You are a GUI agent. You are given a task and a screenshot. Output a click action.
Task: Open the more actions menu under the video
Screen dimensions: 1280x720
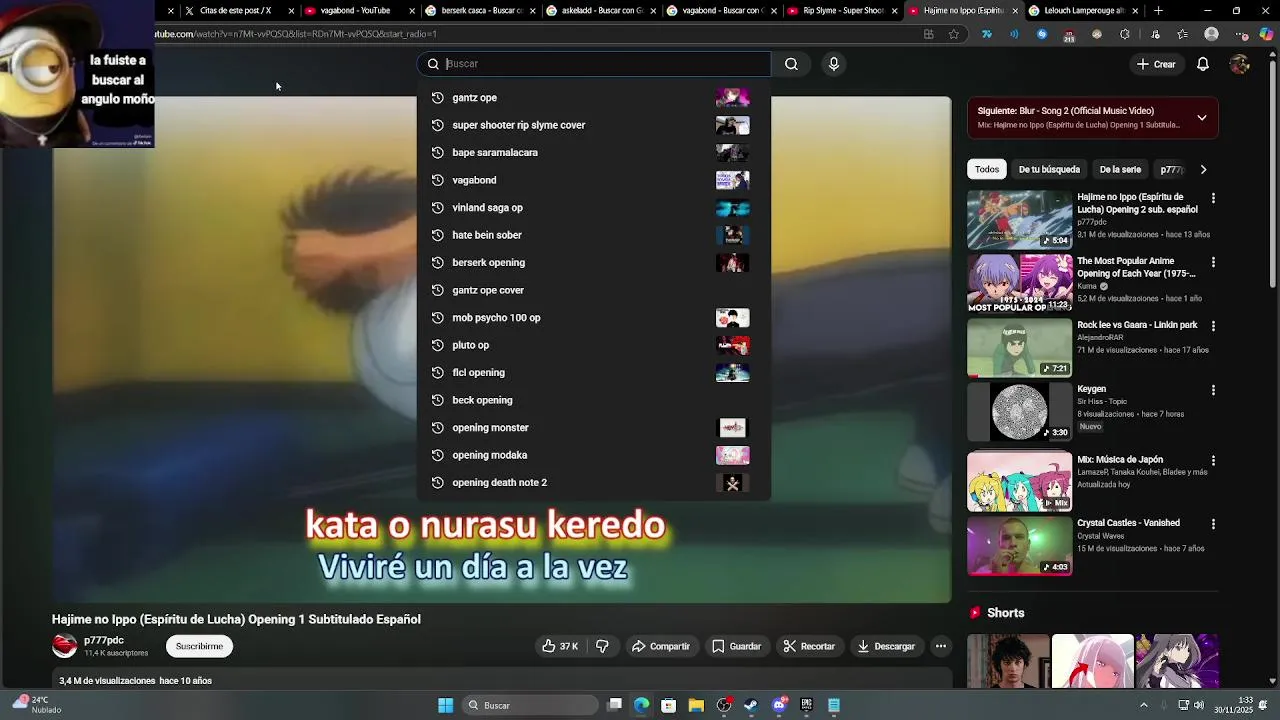(x=940, y=646)
